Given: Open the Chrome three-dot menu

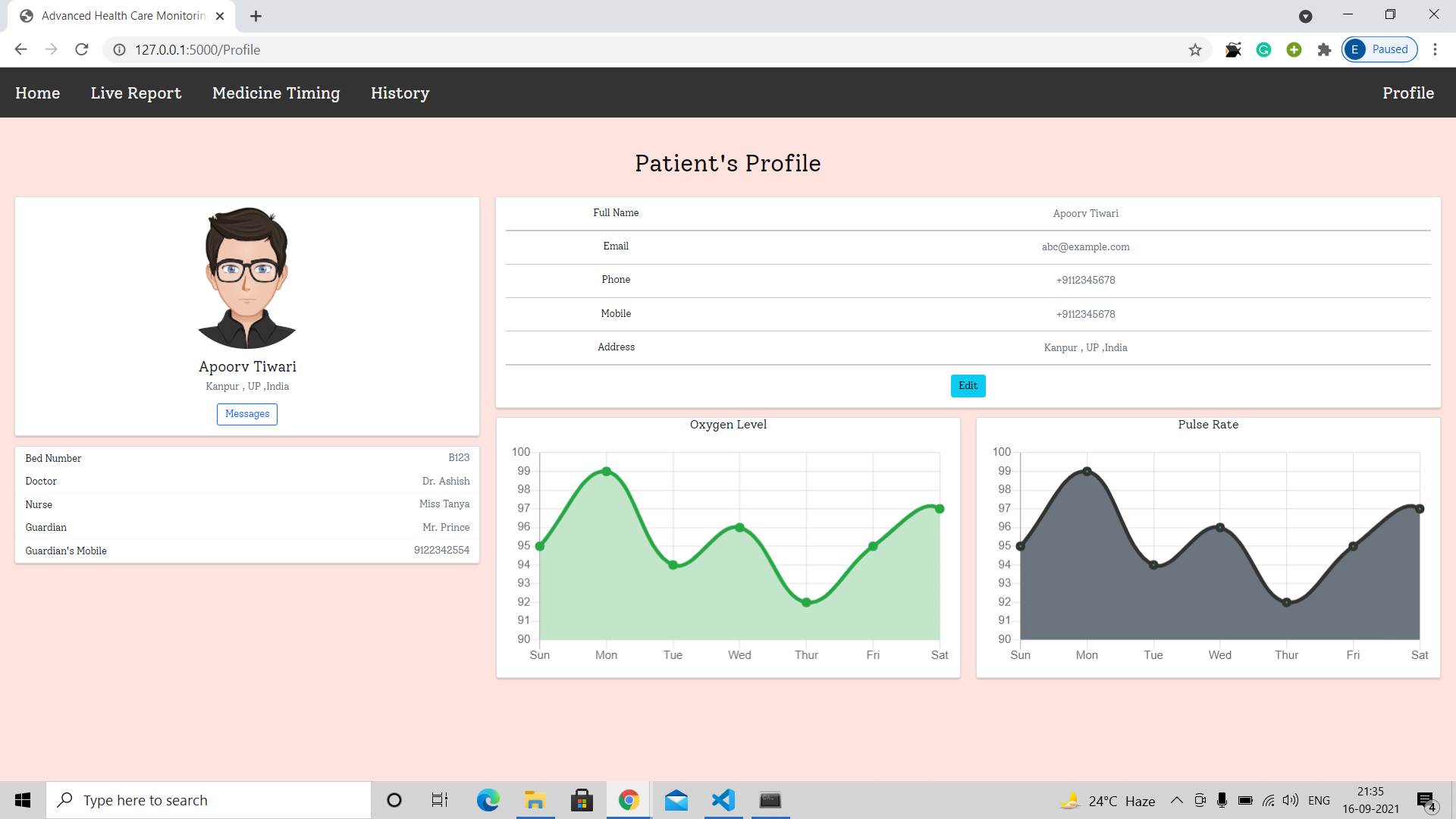Looking at the screenshot, I should pyautogui.click(x=1435, y=49).
